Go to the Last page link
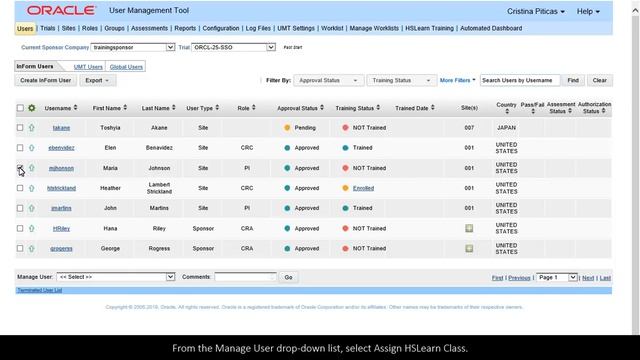 click(x=605, y=278)
